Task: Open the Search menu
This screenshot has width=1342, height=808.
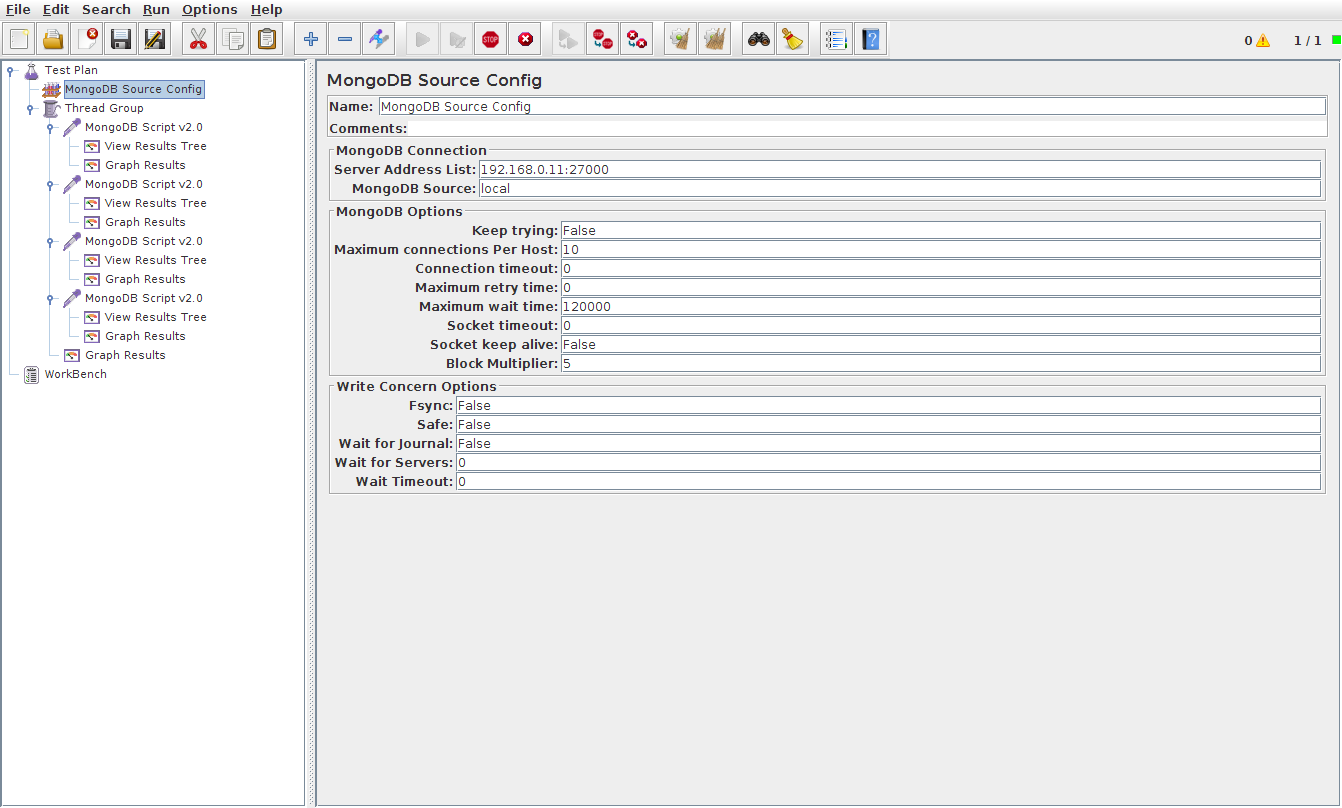Action: 106,9
